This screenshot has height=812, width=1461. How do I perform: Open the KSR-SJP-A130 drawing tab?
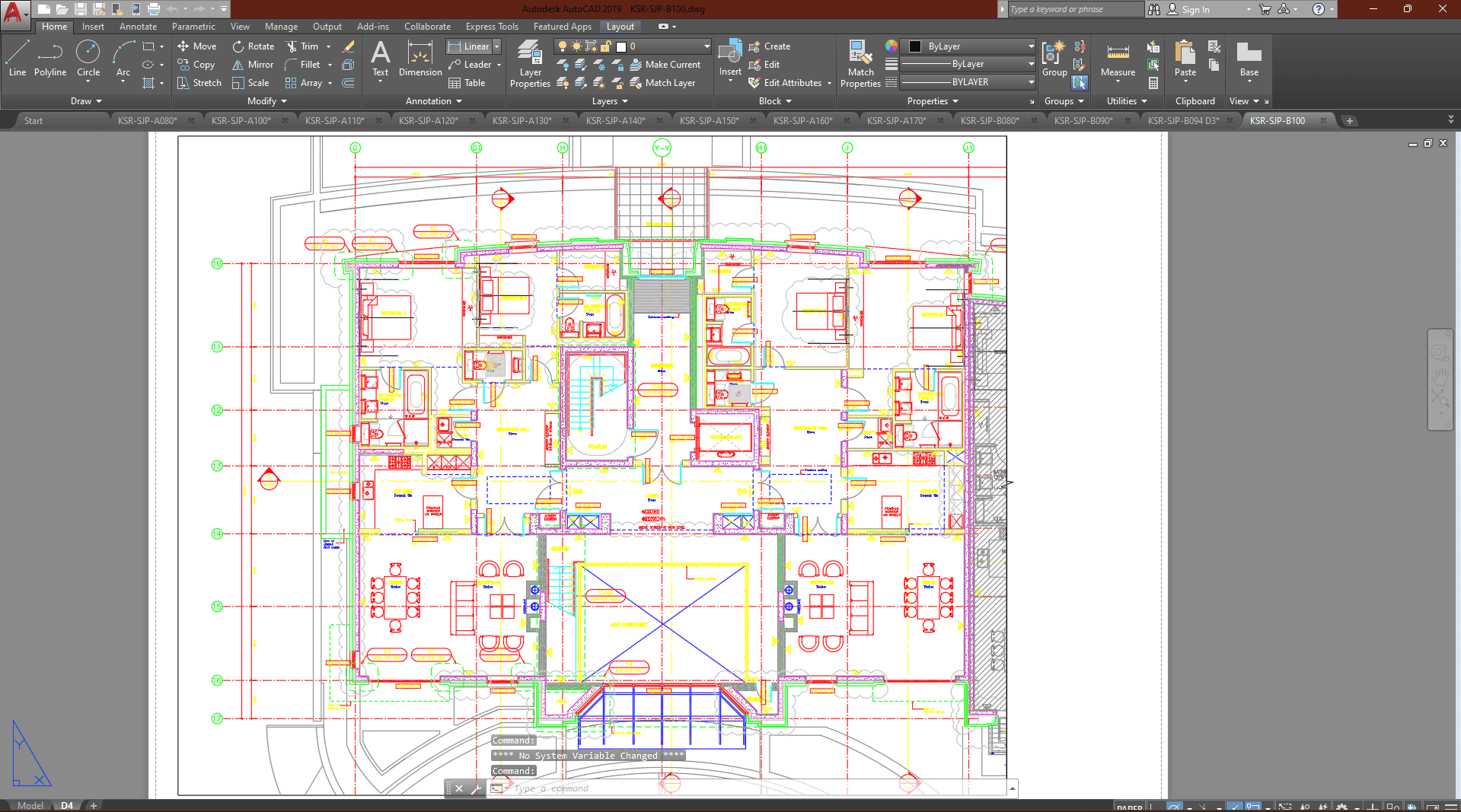pyautogui.click(x=522, y=120)
